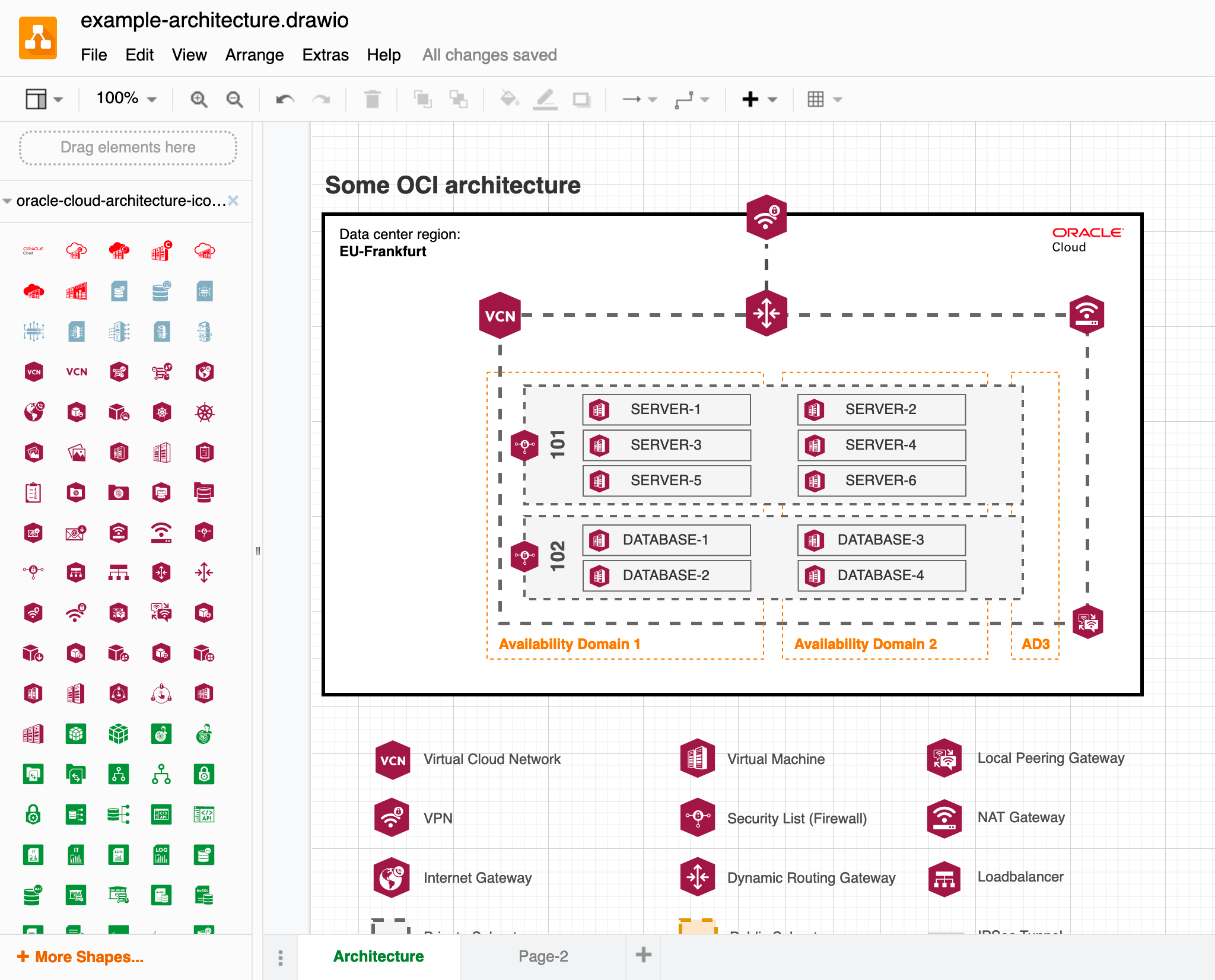Select the VCN hexagon in the diagram
The height and width of the screenshot is (980, 1215).
[500, 315]
